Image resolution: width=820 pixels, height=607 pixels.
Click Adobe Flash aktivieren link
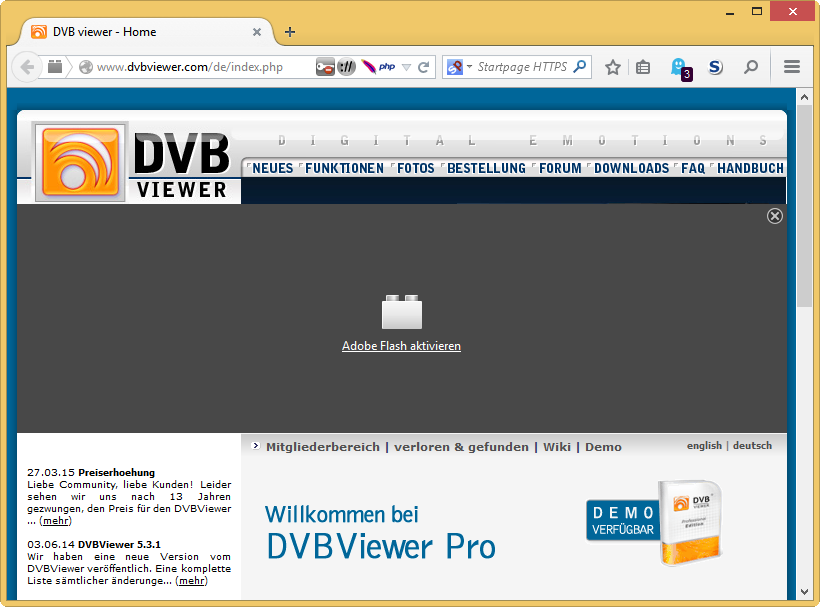coord(401,346)
